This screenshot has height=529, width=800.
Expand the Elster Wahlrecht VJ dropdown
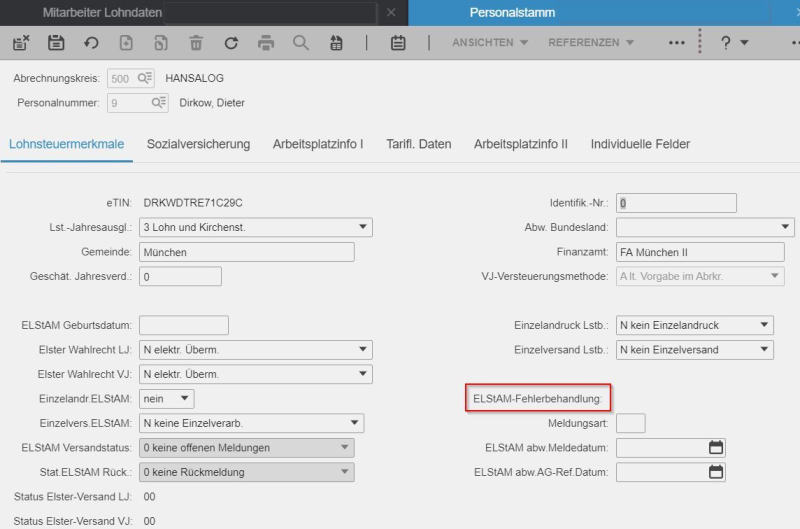coord(363,374)
